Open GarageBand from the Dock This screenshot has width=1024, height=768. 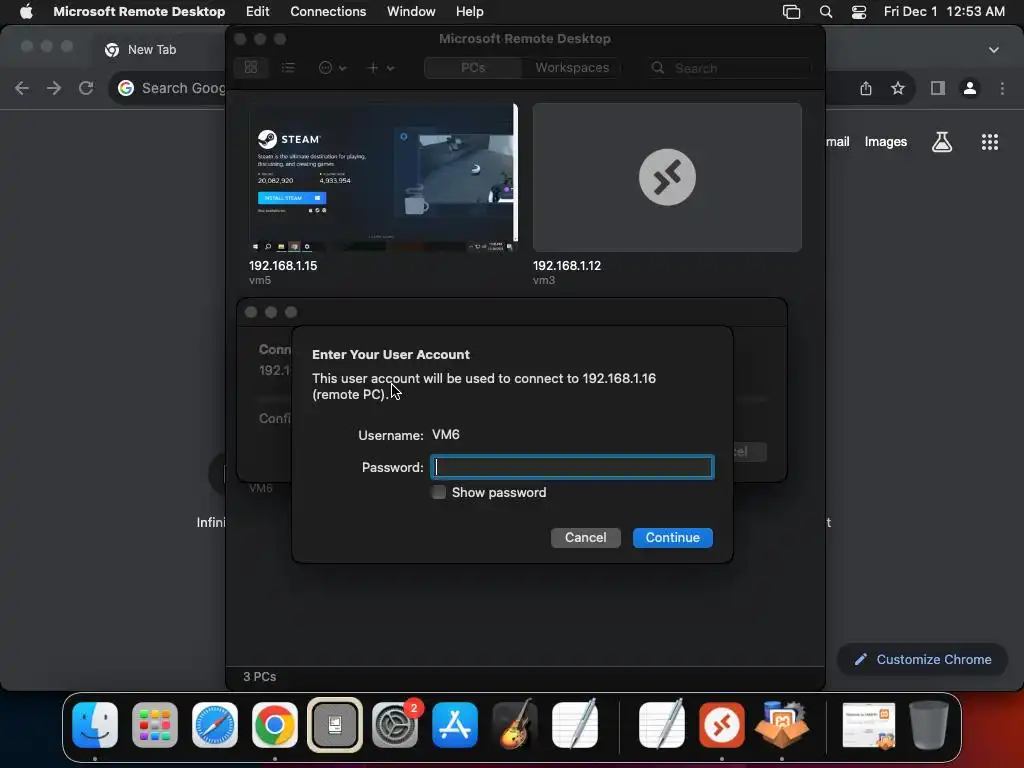click(515, 725)
